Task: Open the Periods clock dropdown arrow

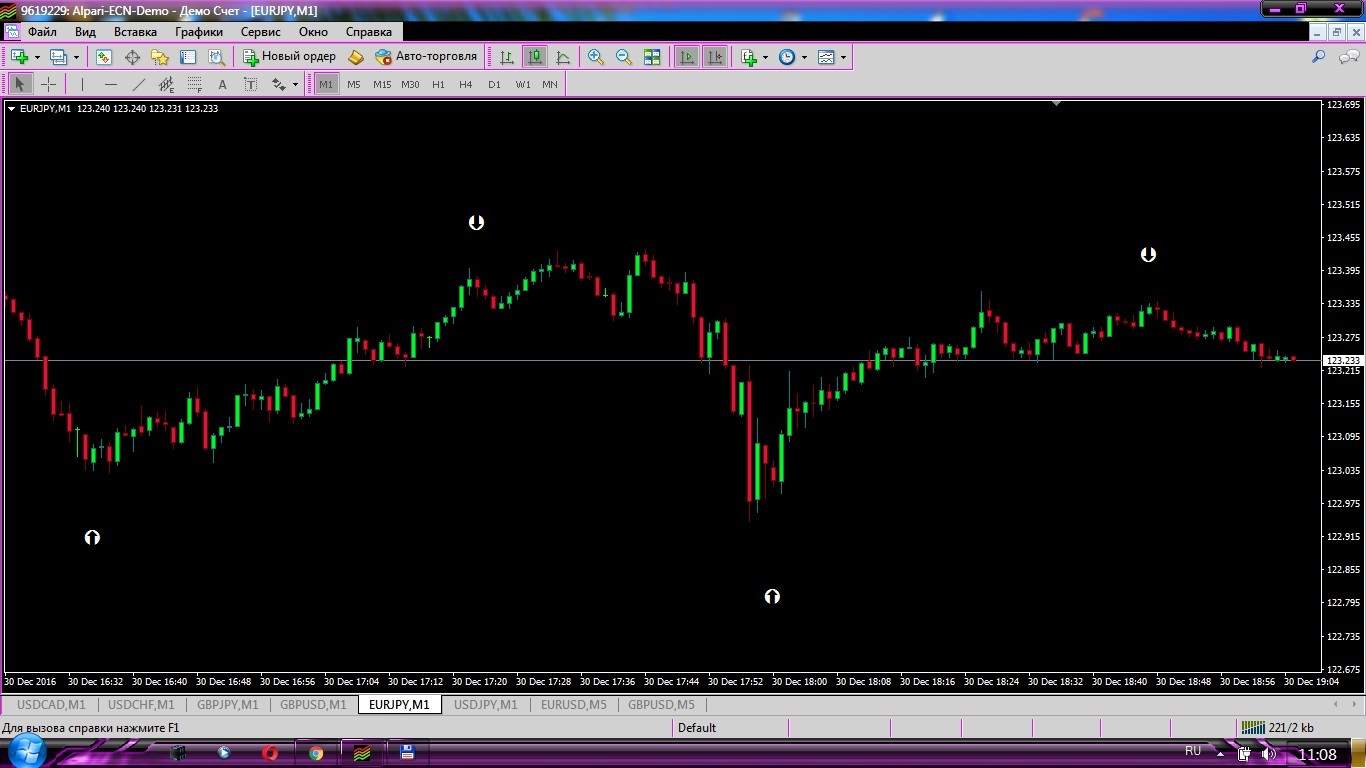Action: click(804, 57)
